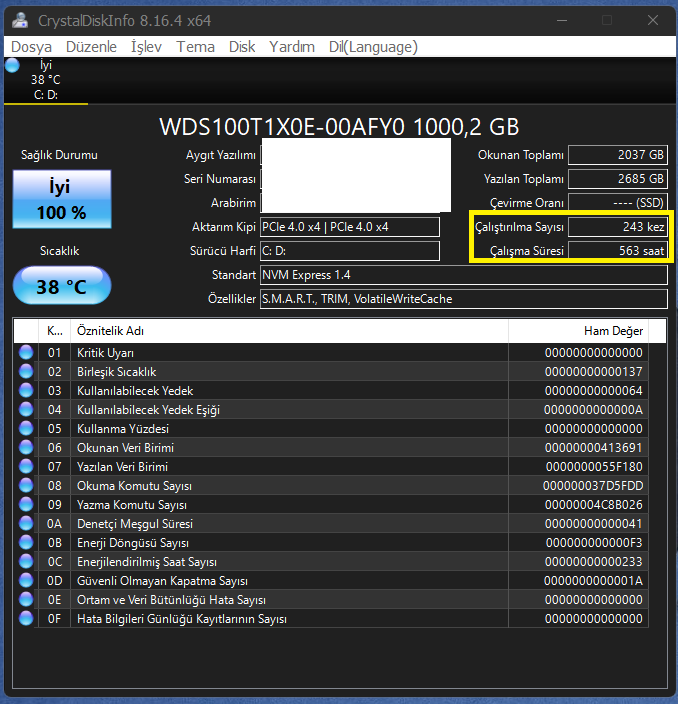This screenshot has height=704, width=678.
Task: Click status orb for Birleşik Sıcaklık row
Action: (x=26, y=371)
